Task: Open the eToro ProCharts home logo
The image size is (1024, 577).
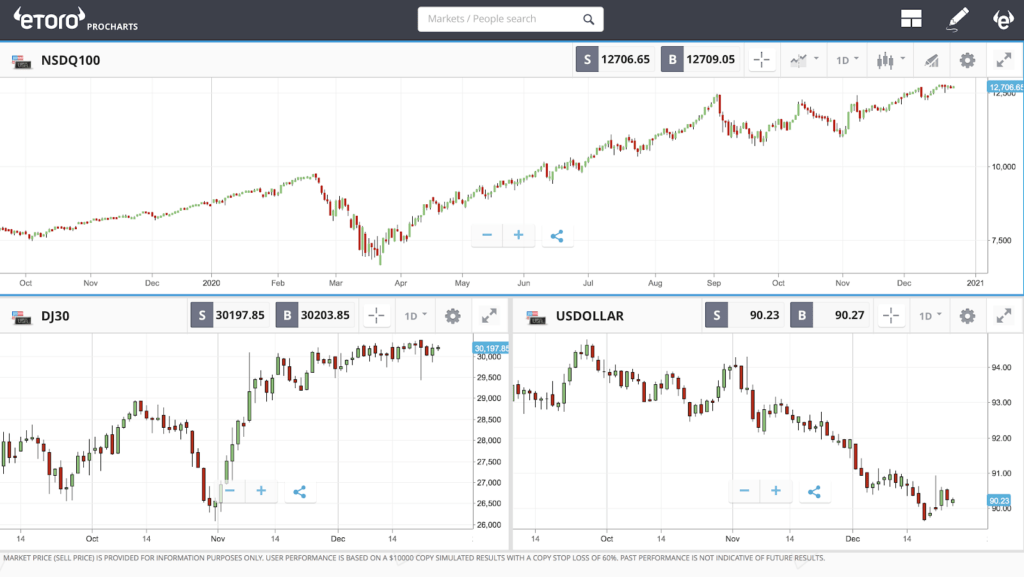Action: [75, 19]
